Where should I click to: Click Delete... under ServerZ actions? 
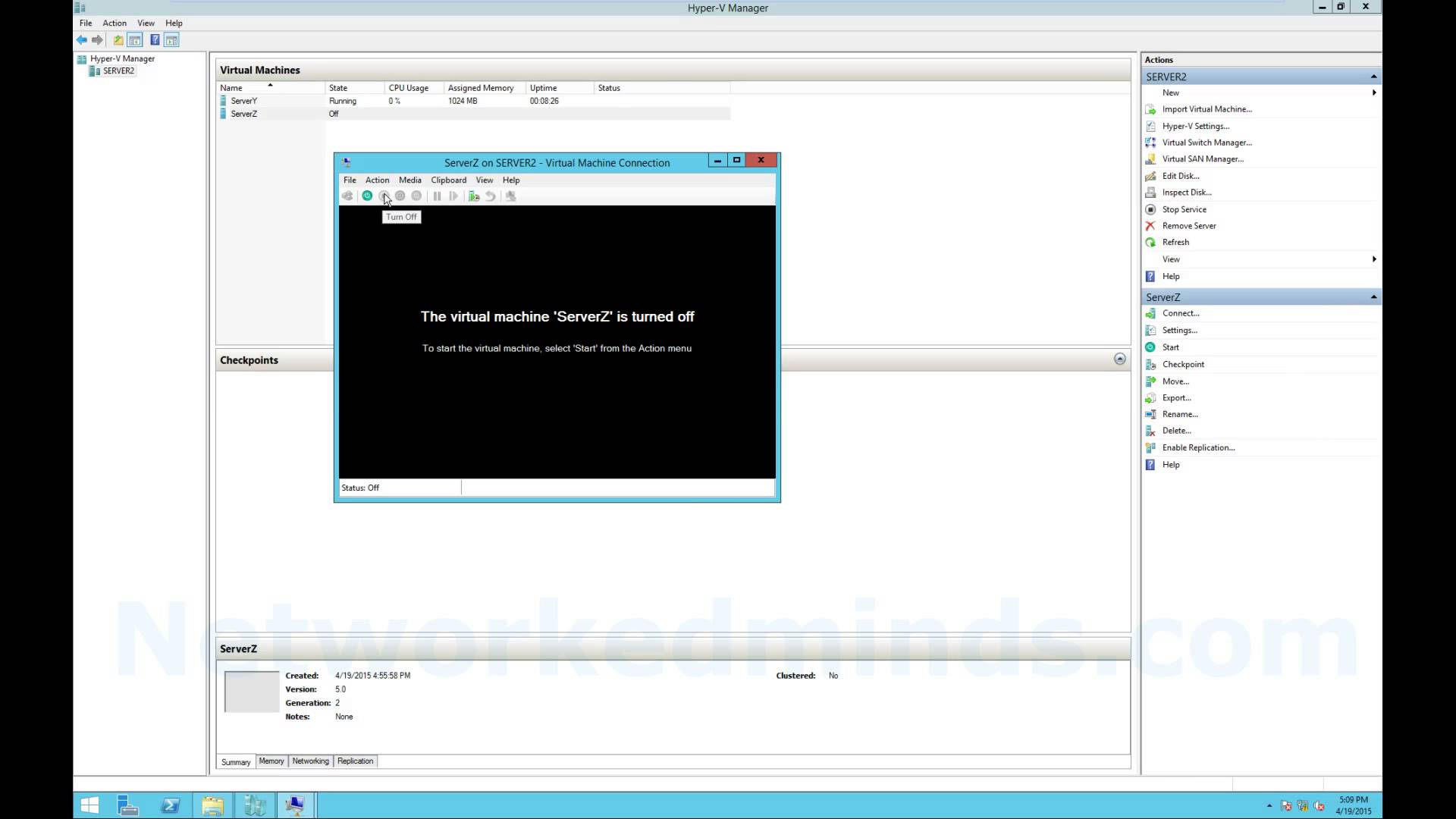click(x=1177, y=431)
